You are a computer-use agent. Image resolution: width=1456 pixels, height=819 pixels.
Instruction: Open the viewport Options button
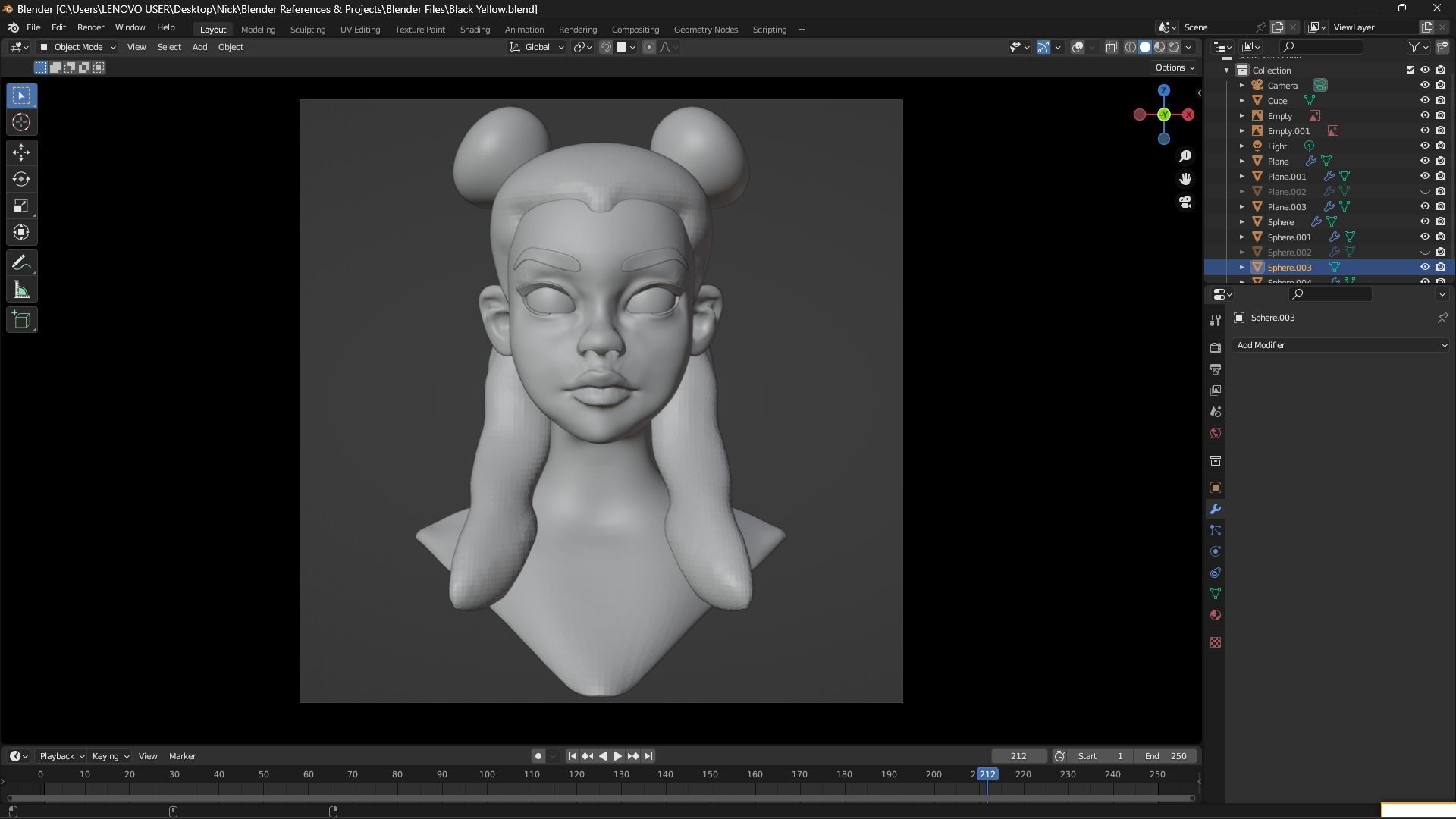click(x=1174, y=67)
